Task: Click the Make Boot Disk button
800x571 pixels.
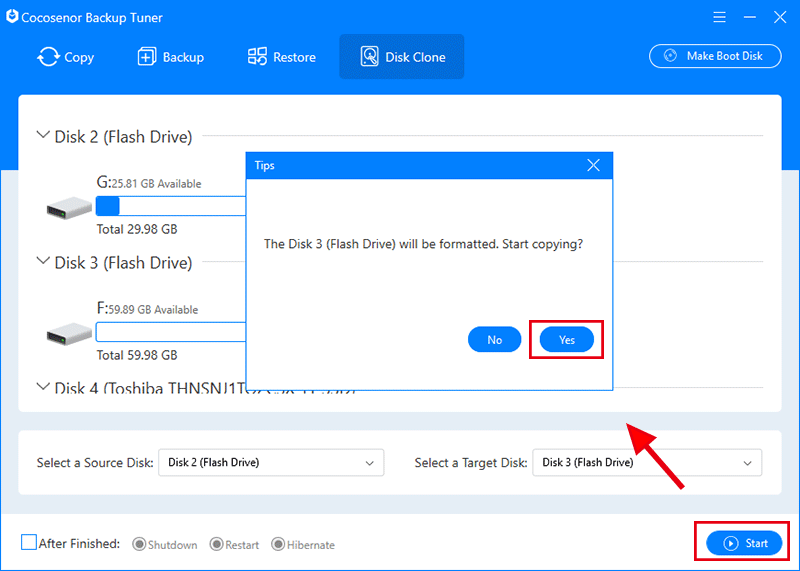Action: [715, 56]
